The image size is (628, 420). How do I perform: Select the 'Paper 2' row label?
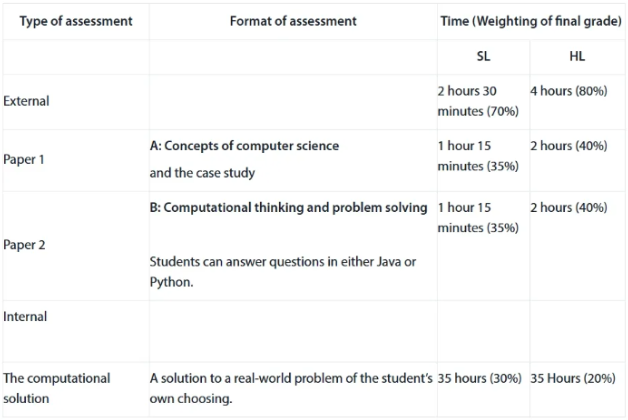coord(24,245)
